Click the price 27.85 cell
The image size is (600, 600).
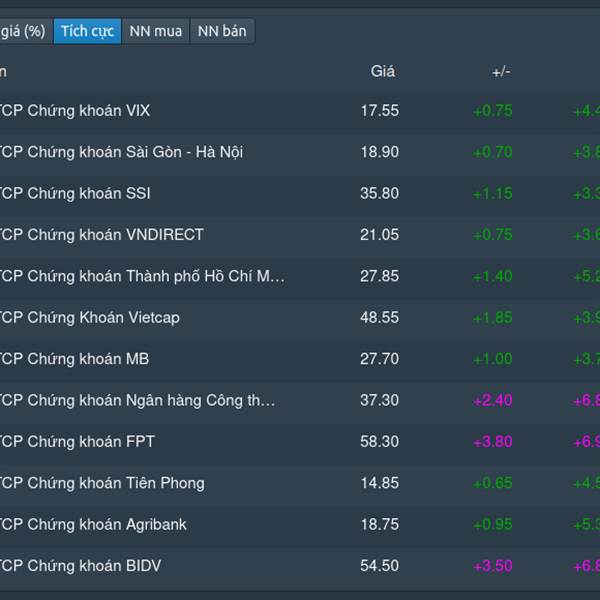coord(379,276)
